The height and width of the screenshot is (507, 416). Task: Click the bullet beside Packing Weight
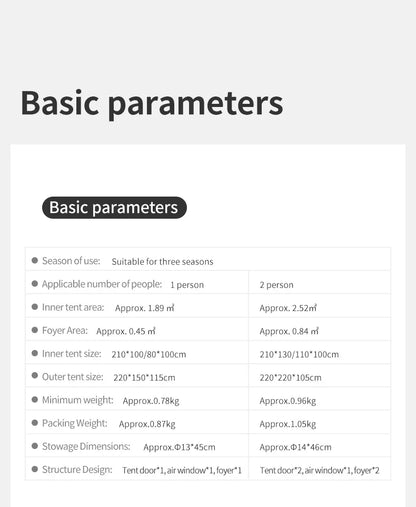click(x=35, y=423)
